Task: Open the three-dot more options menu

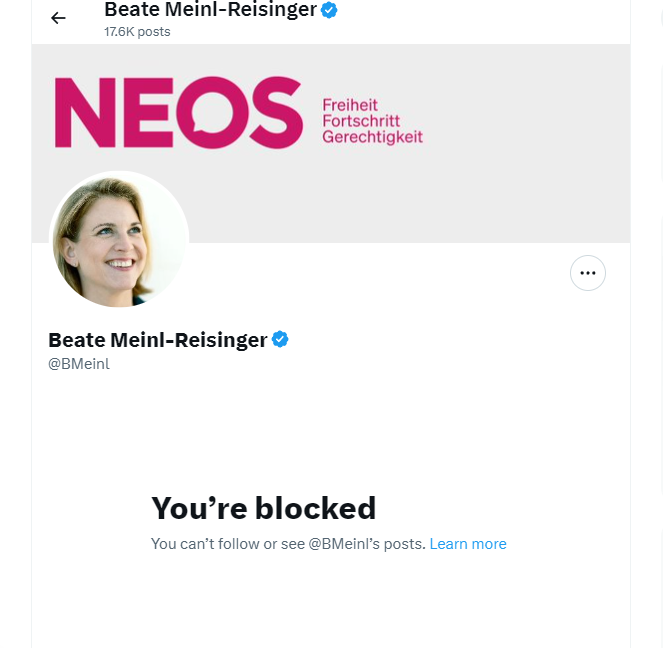Action: click(587, 273)
